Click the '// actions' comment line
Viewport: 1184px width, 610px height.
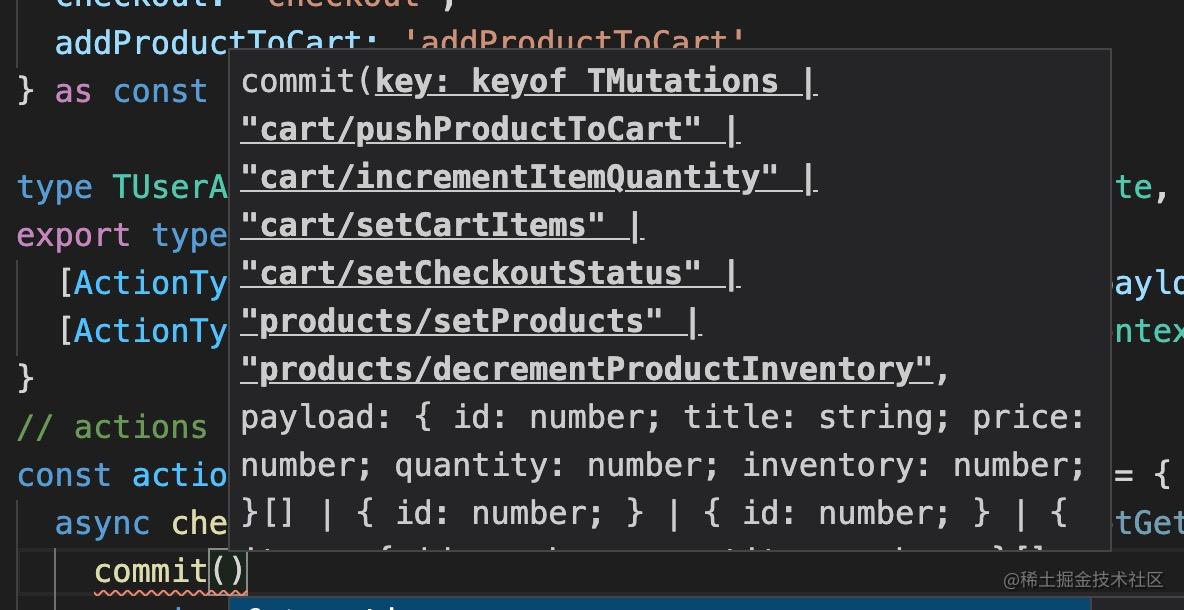[x=112, y=427]
